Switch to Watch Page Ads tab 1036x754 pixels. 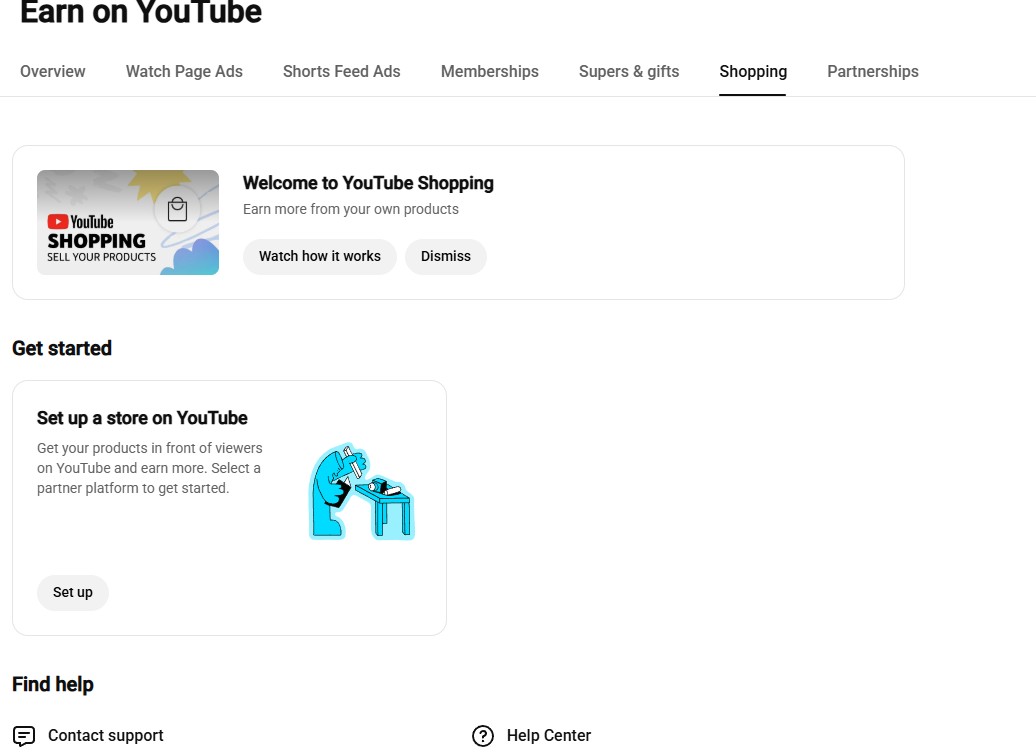[184, 71]
